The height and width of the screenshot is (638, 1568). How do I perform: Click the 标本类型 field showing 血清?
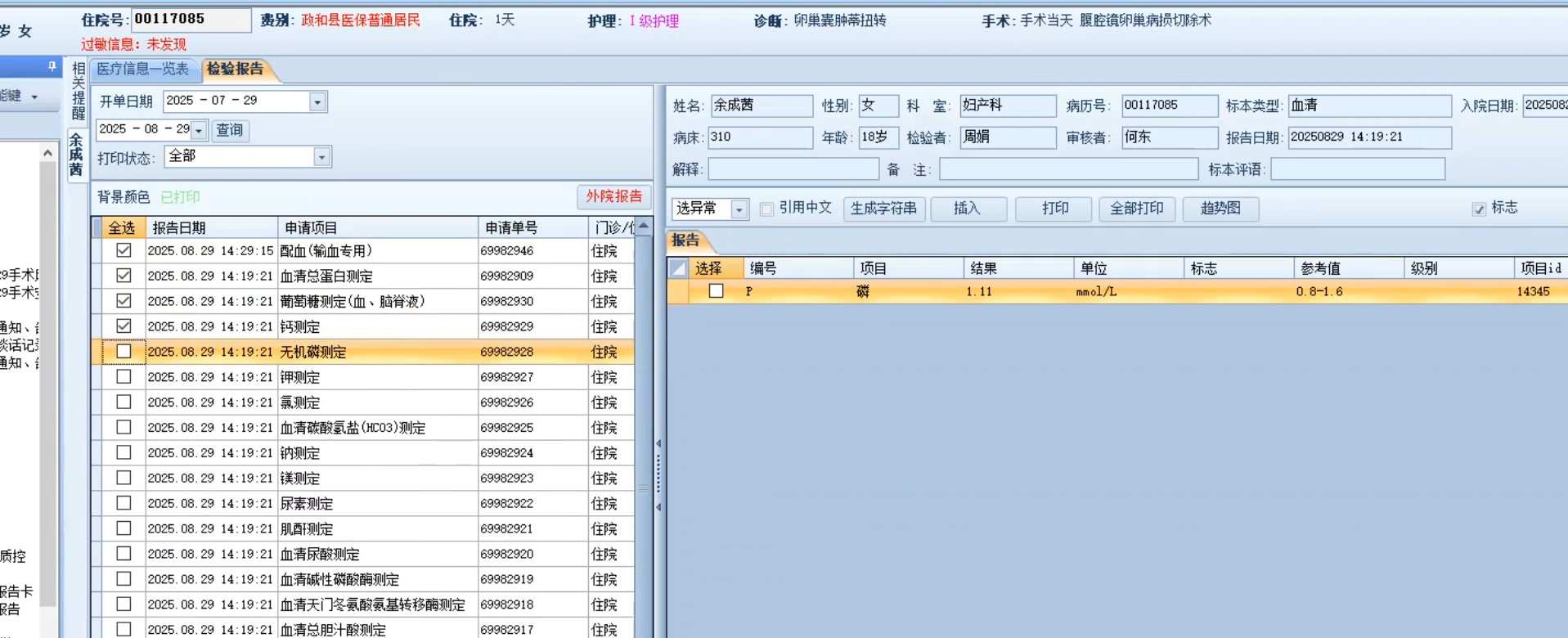1370,106
